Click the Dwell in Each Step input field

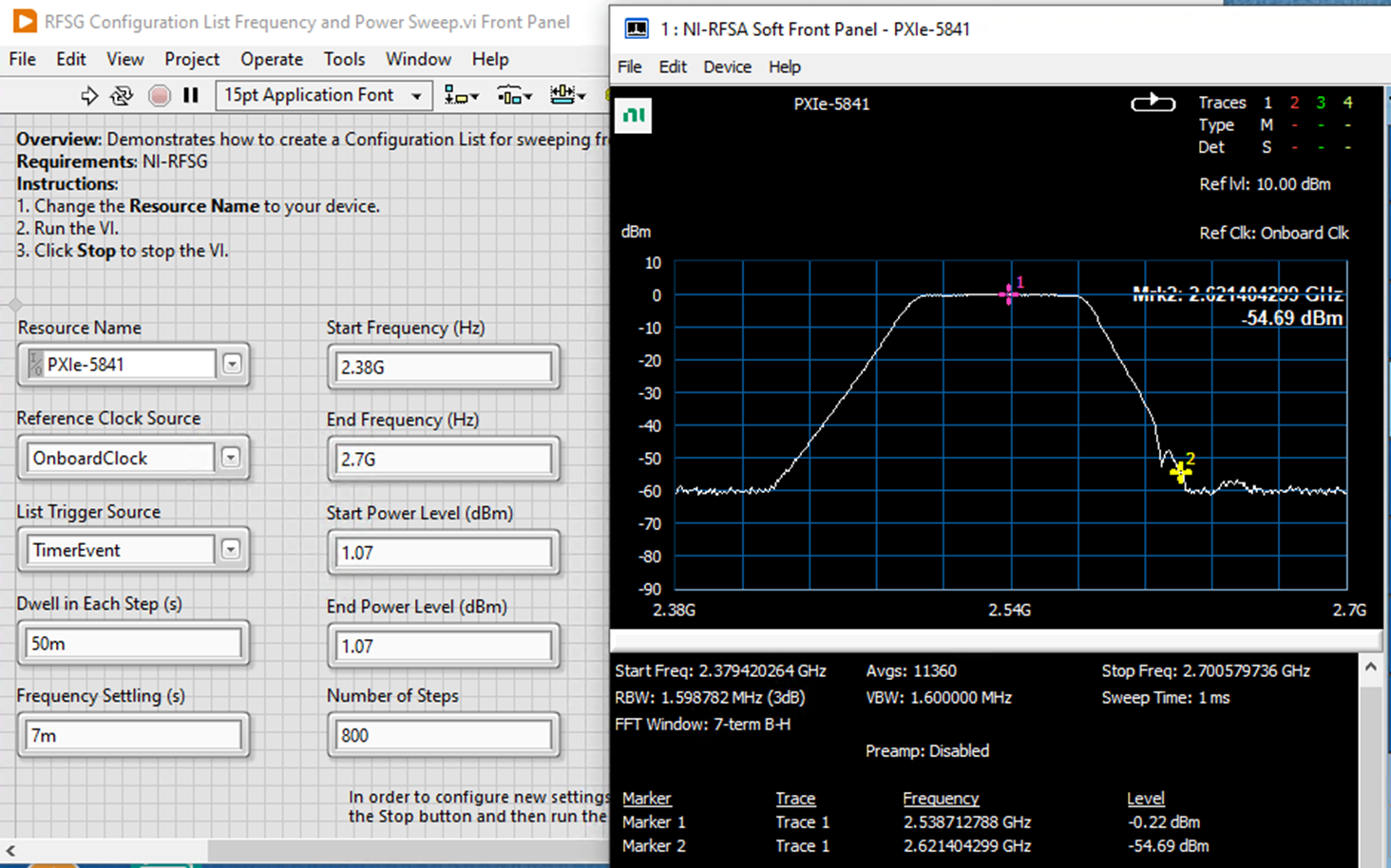pos(133,642)
